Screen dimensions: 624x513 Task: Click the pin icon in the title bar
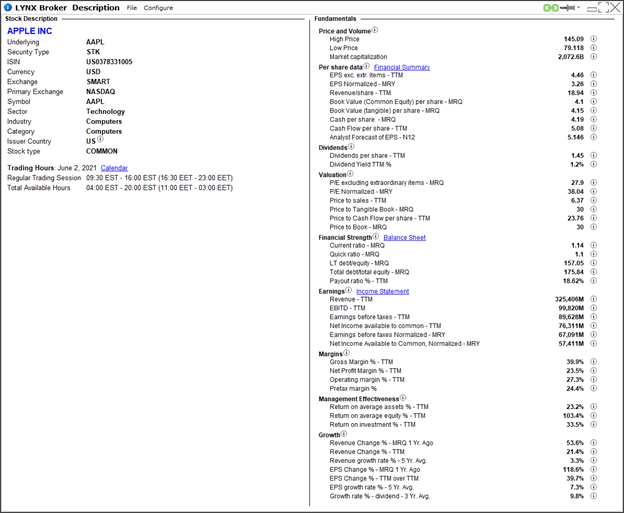(x=567, y=8)
